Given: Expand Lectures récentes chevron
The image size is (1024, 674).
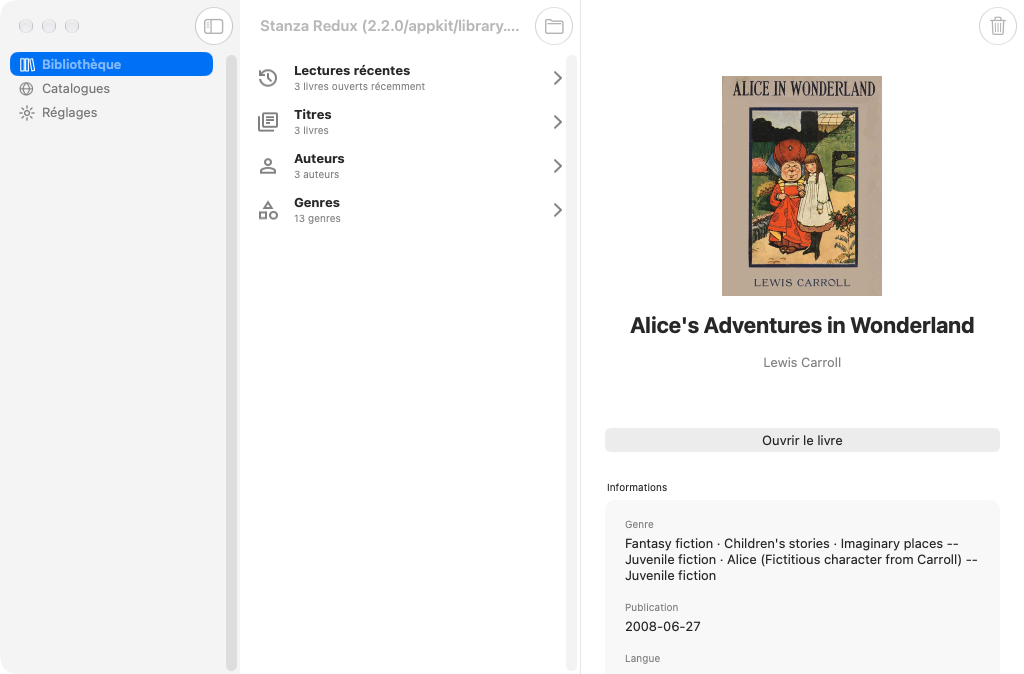Looking at the screenshot, I should coord(558,78).
